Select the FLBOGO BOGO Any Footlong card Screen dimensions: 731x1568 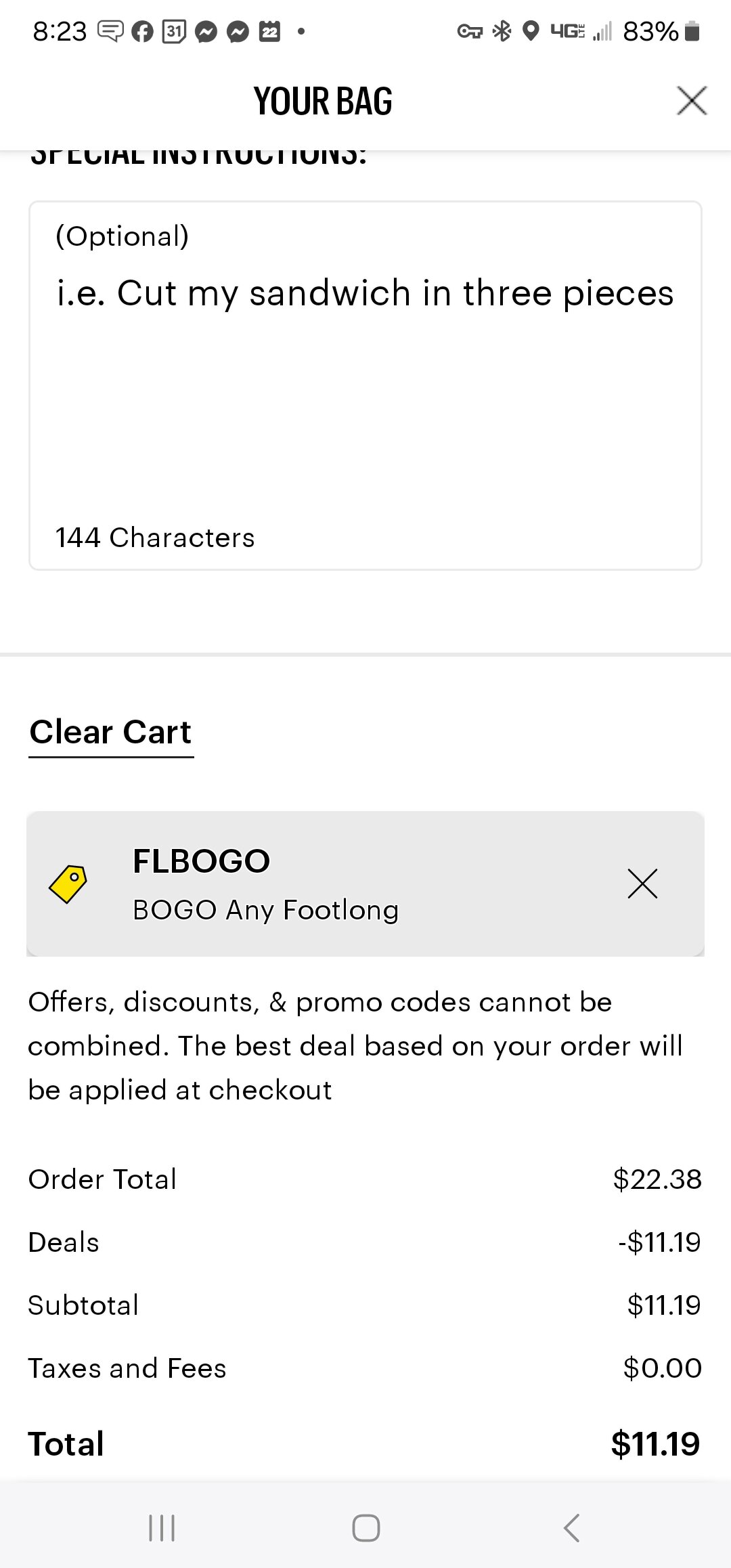tap(365, 884)
